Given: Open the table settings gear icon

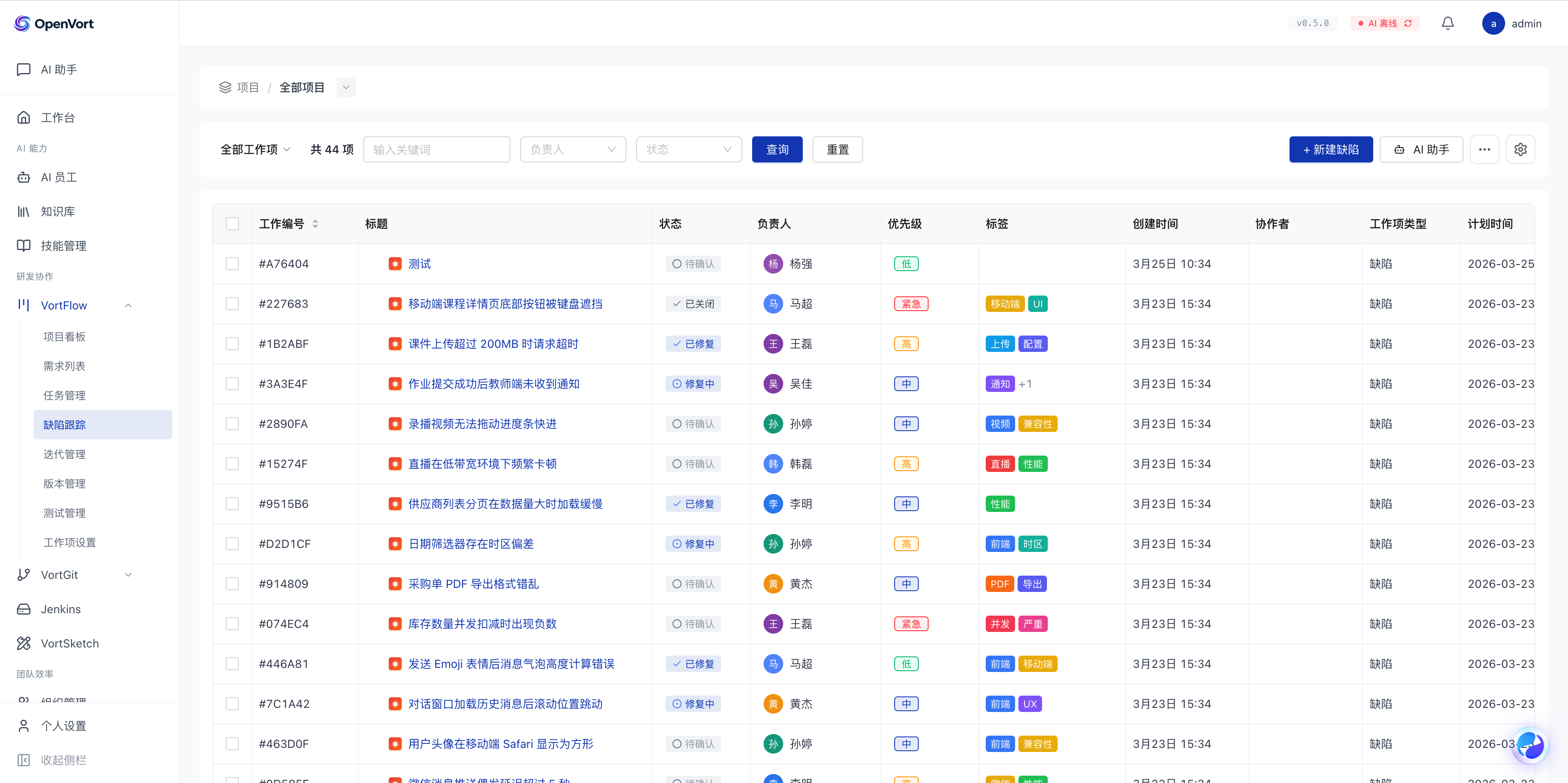Looking at the screenshot, I should click(x=1520, y=149).
